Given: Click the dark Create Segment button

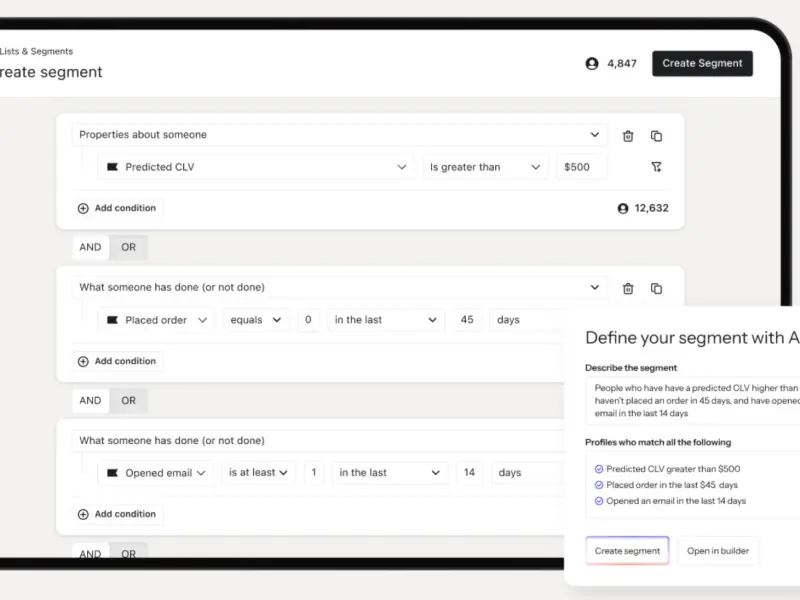Looking at the screenshot, I should click(702, 63).
